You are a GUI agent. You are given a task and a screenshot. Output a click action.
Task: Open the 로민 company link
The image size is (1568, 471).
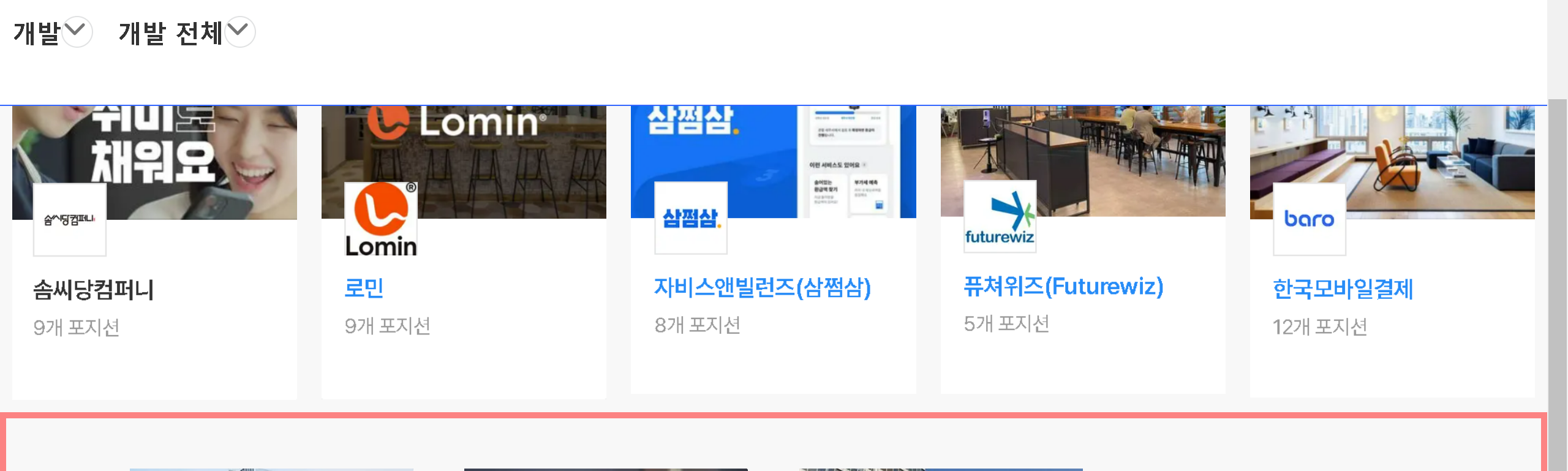(x=364, y=288)
